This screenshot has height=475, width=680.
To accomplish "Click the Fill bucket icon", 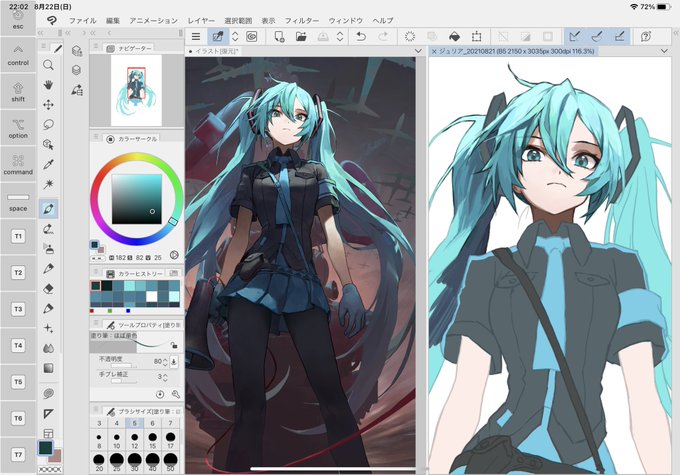I will (454, 37).
